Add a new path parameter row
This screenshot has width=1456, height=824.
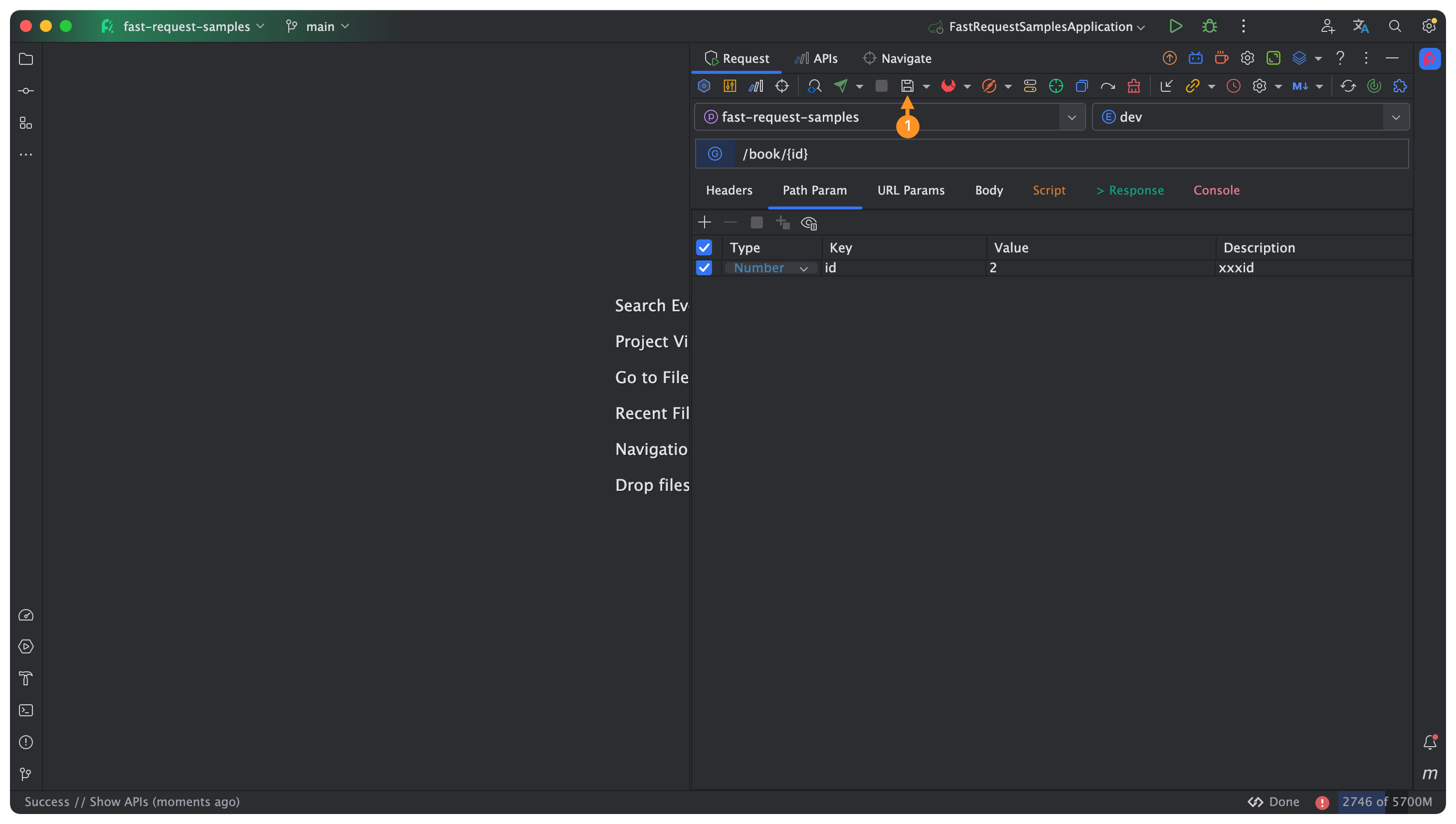coord(704,222)
